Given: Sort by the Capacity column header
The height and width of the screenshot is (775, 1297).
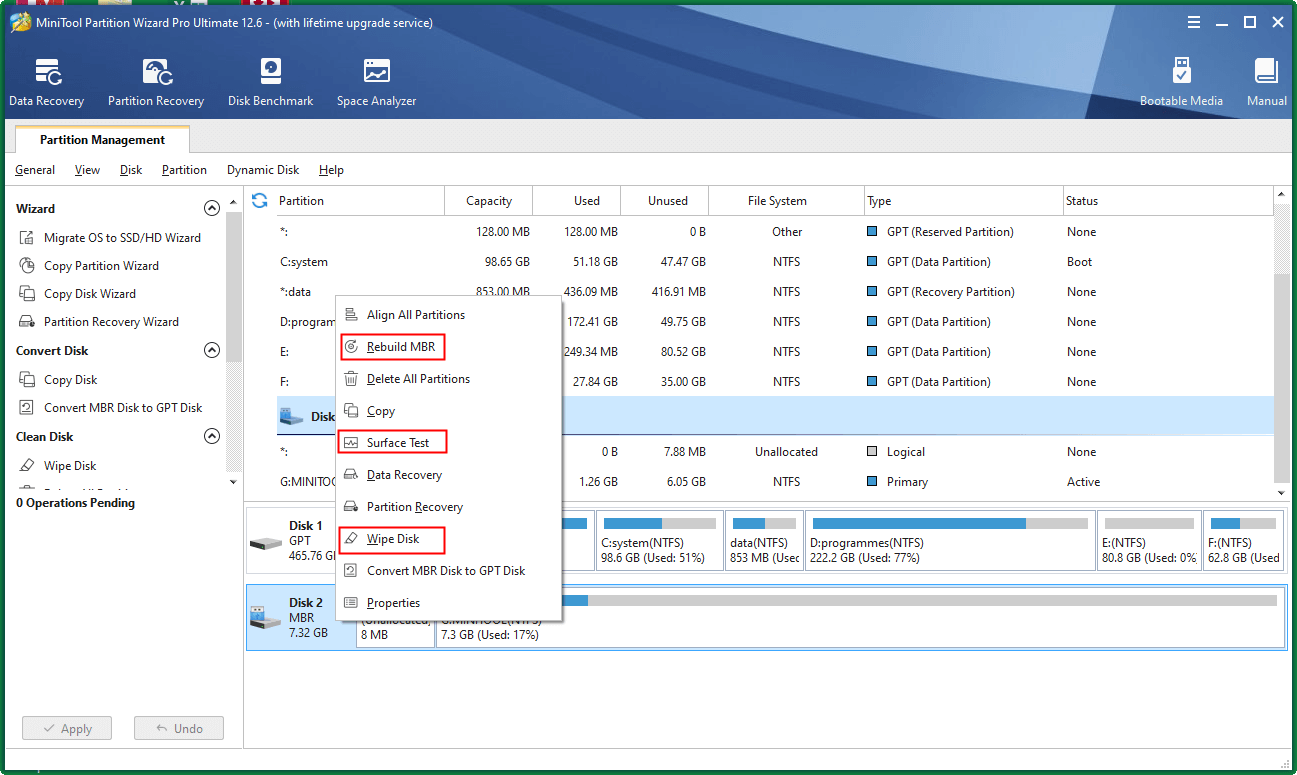Looking at the screenshot, I should click(x=488, y=201).
